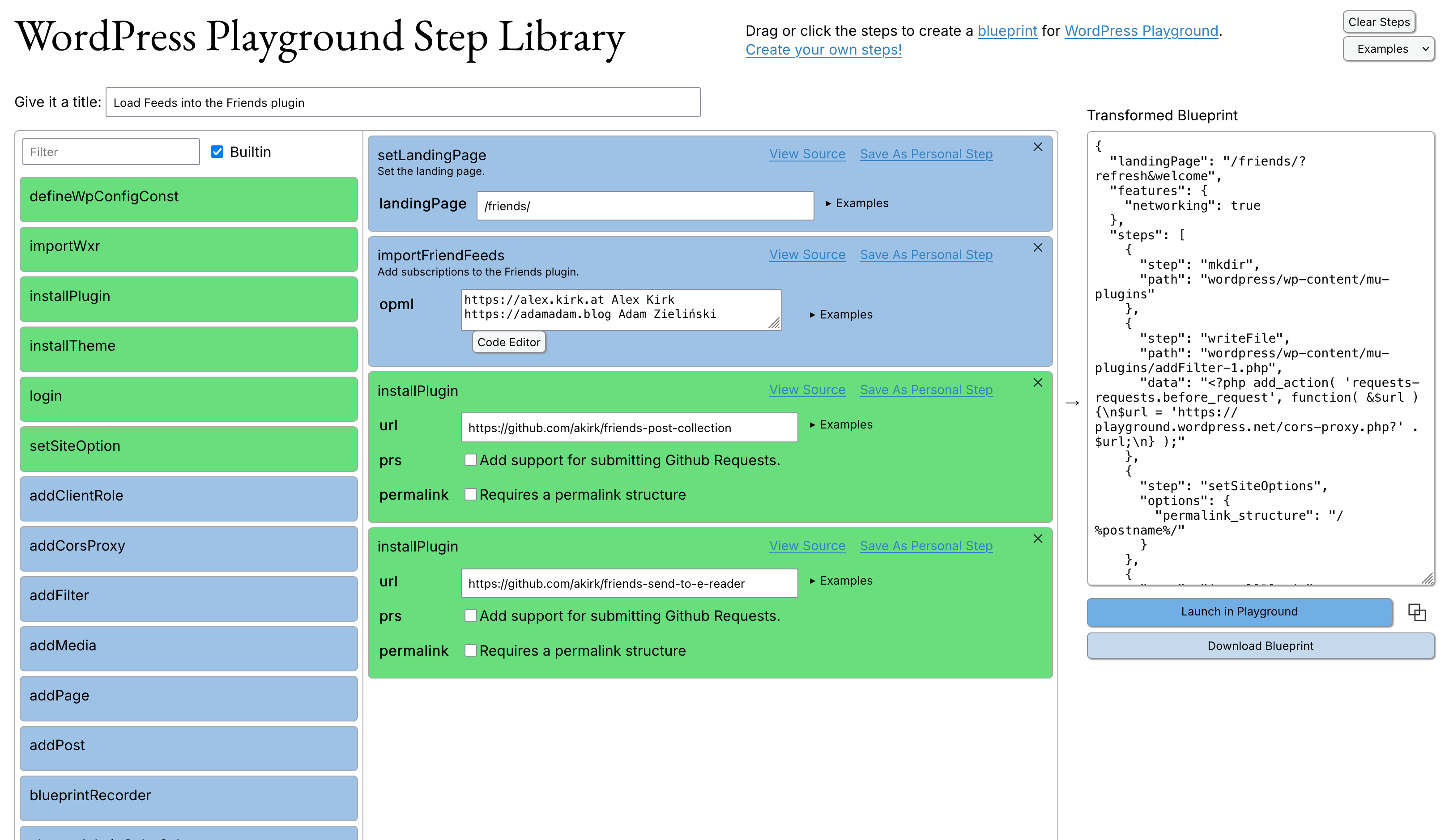The height and width of the screenshot is (840, 1449).
Task: Copy blueprint using icon beside Launch button
Action: pyautogui.click(x=1417, y=612)
